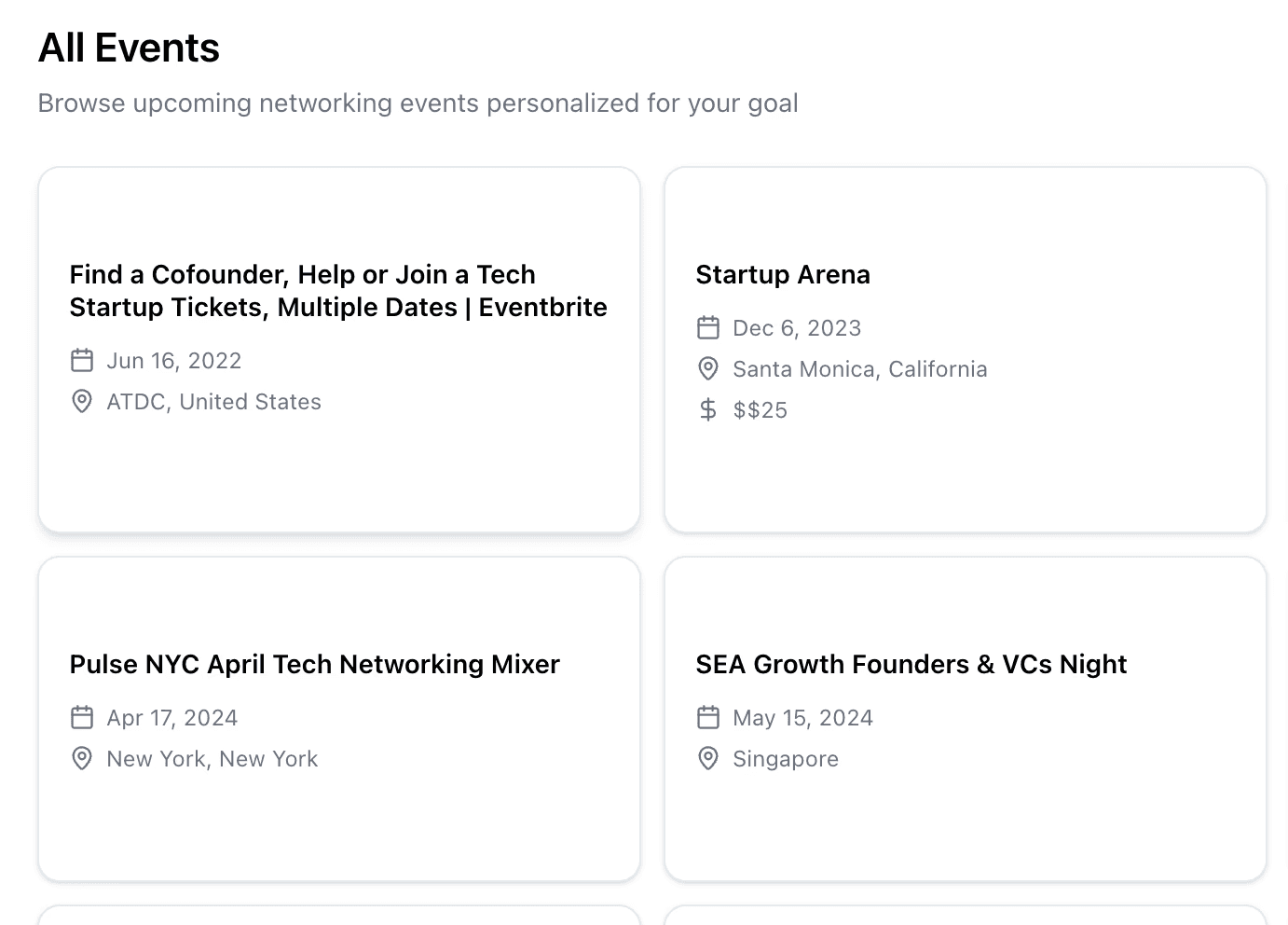Viewport: 1288px width, 925px height.
Task: Click the Browse upcoming networking events subtitle
Action: coord(418,104)
